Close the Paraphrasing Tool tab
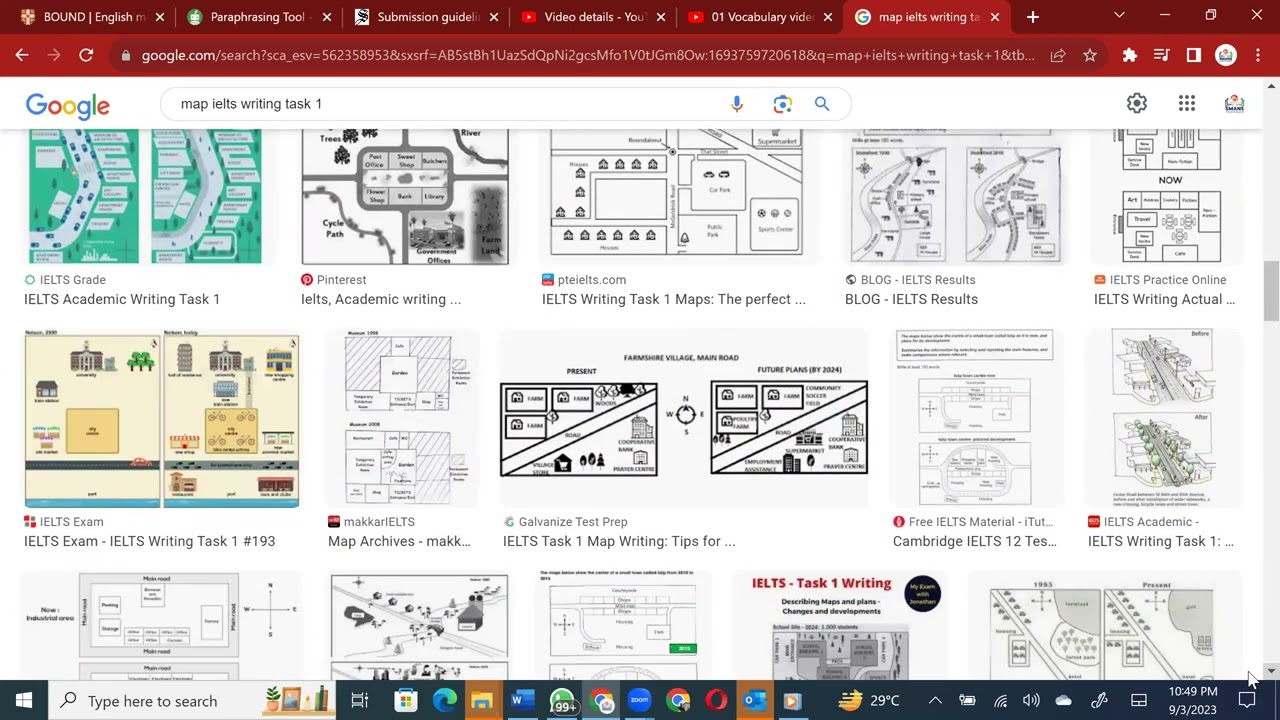 pyautogui.click(x=326, y=17)
